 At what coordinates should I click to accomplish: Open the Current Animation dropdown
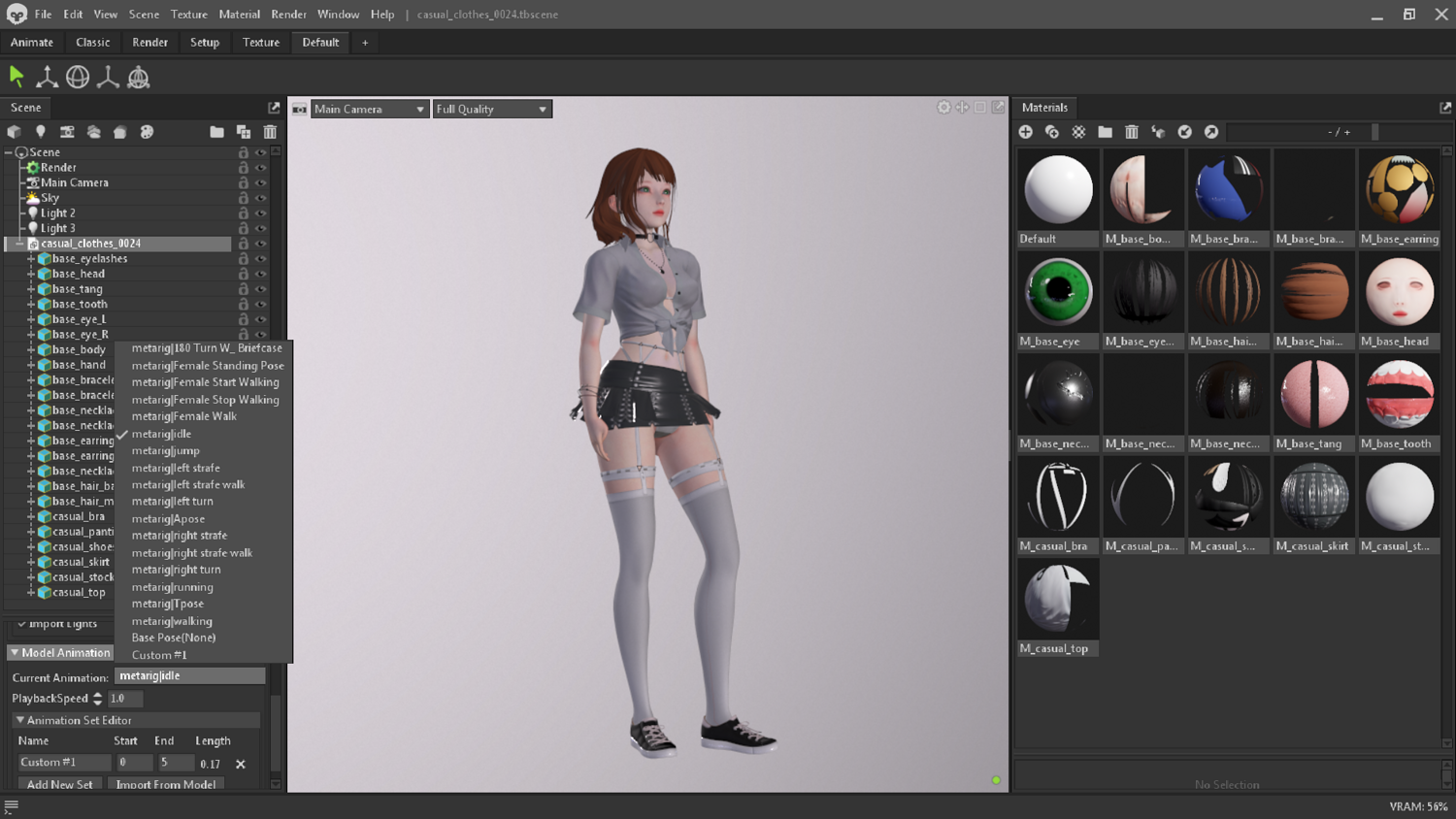point(190,676)
